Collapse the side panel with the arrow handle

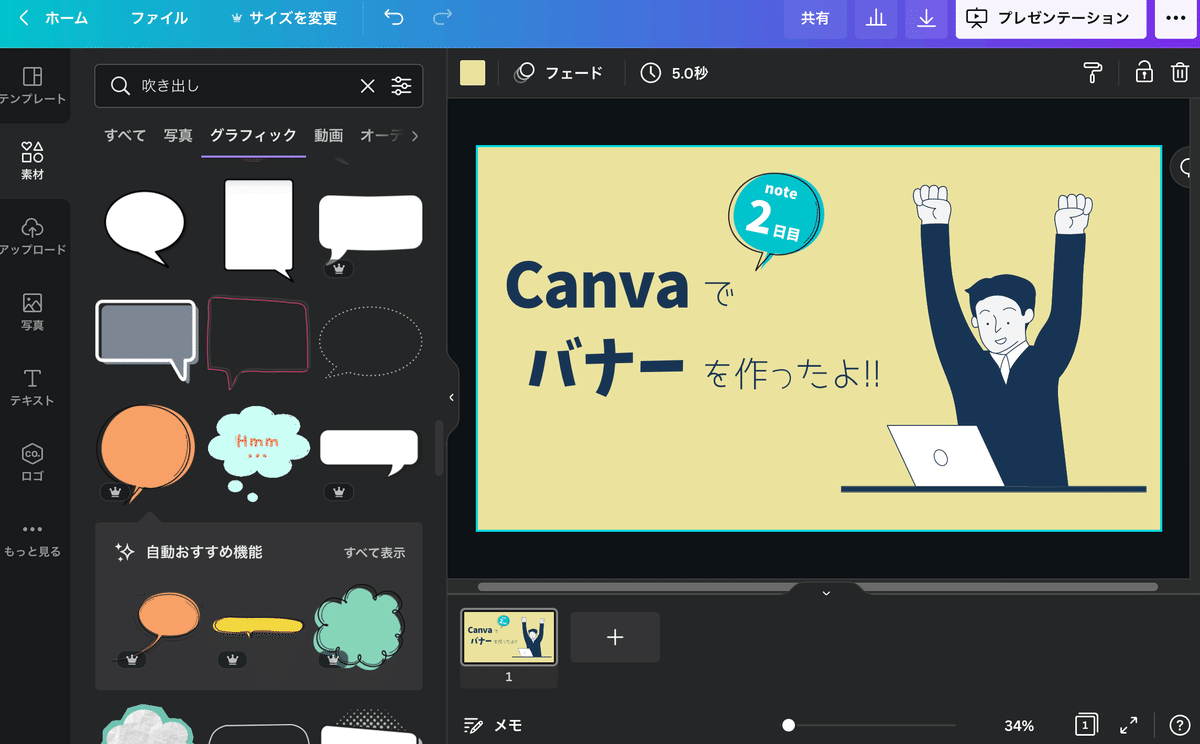coord(451,397)
